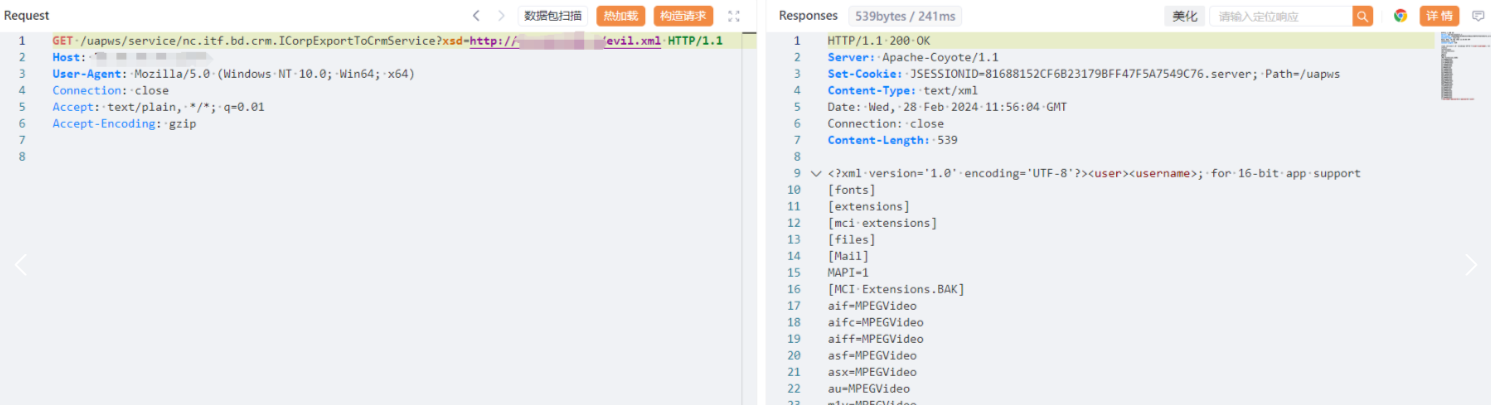The height and width of the screenshot is (405, 1491).
Task: Click line number 9 in response gutter
Action: (797, 173)
